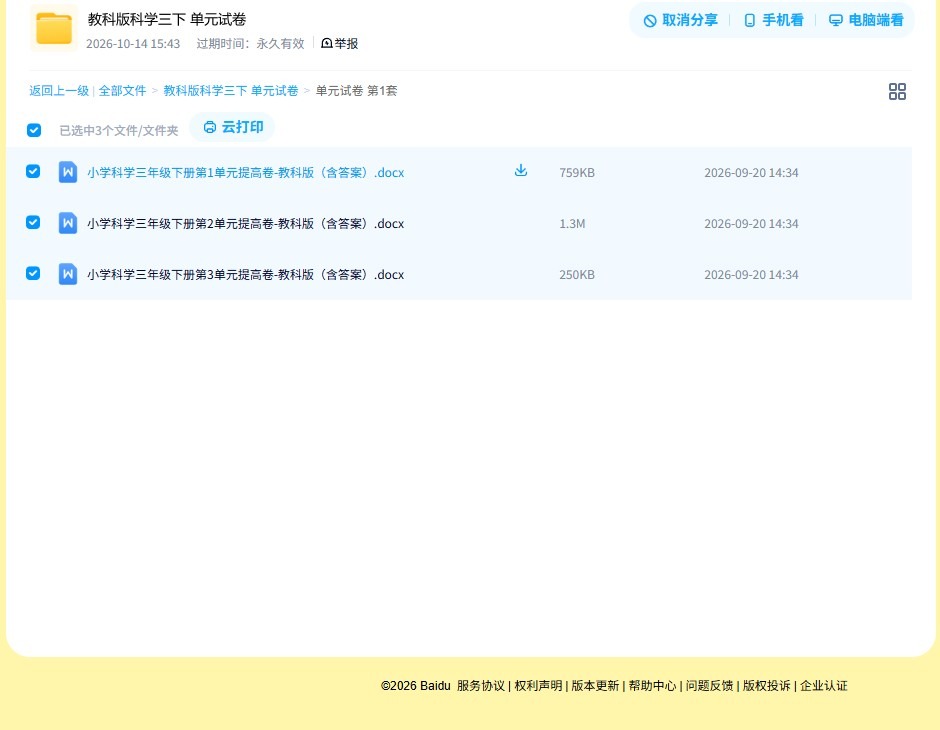Choose 电脑端看 to view on desktop
The width and height of the screenshot is (940, 730).
coord(866,20)
